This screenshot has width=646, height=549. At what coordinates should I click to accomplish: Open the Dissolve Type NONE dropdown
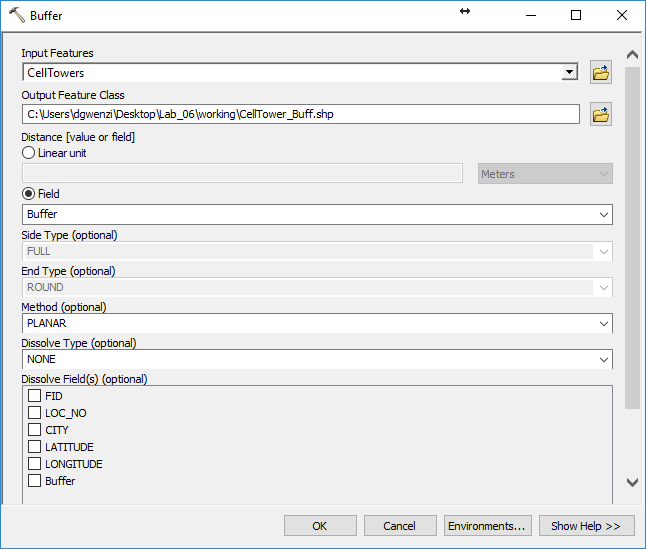[x=603, y=360]
